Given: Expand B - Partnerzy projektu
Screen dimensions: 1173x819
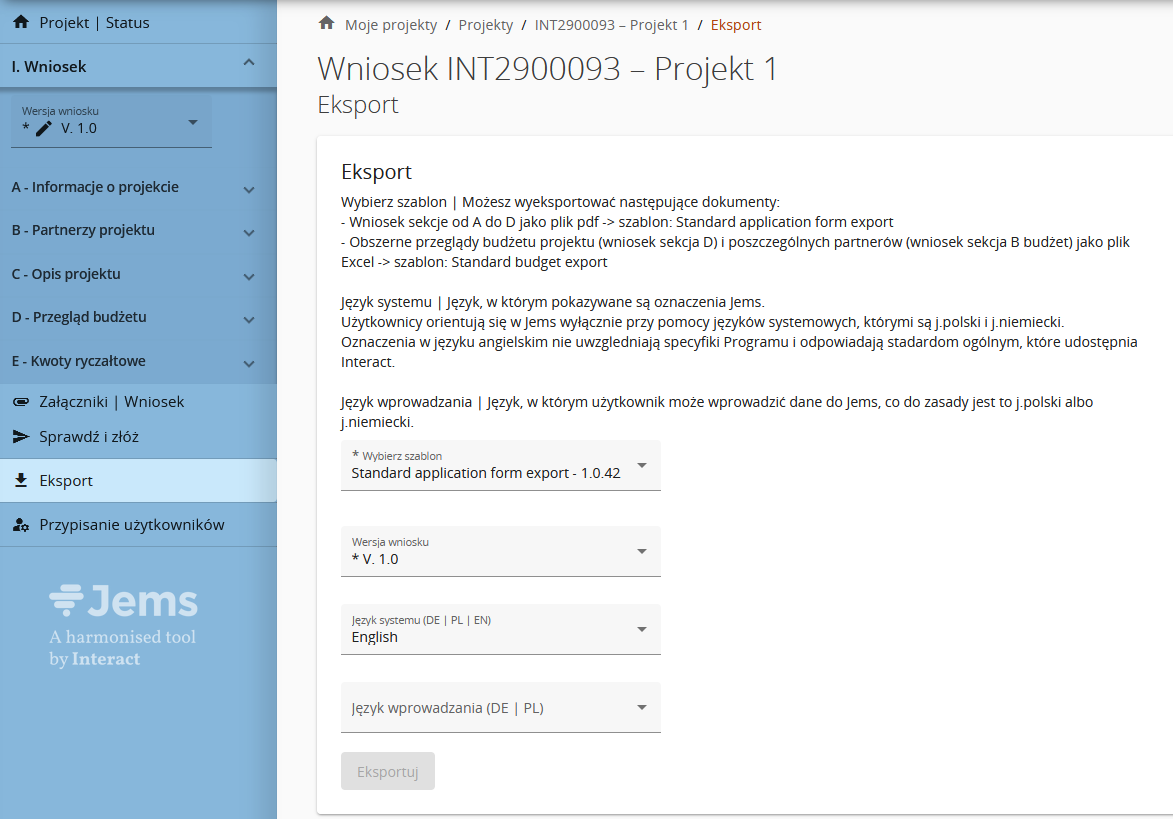Looking at the screenshot, I should (249, 232).
